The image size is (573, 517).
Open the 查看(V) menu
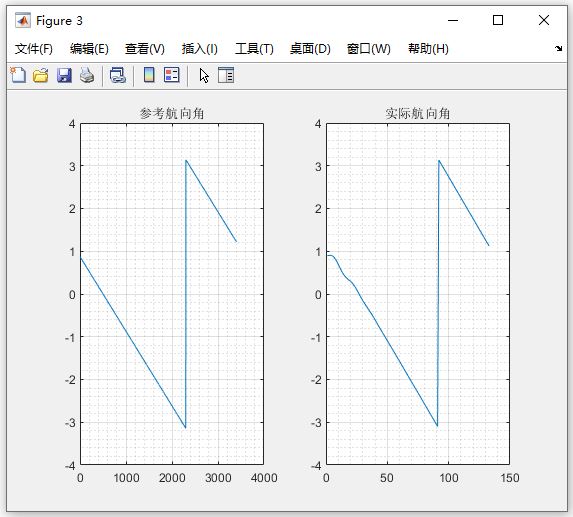(145, 49)
